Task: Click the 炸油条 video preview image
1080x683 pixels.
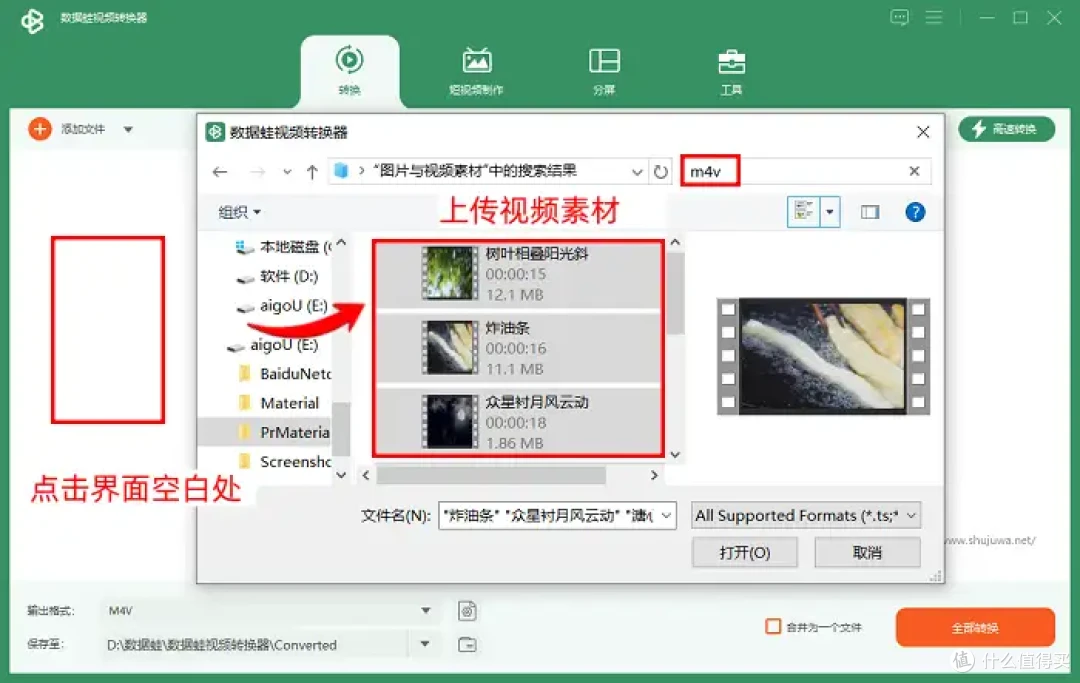Action: tap(823, 356)
